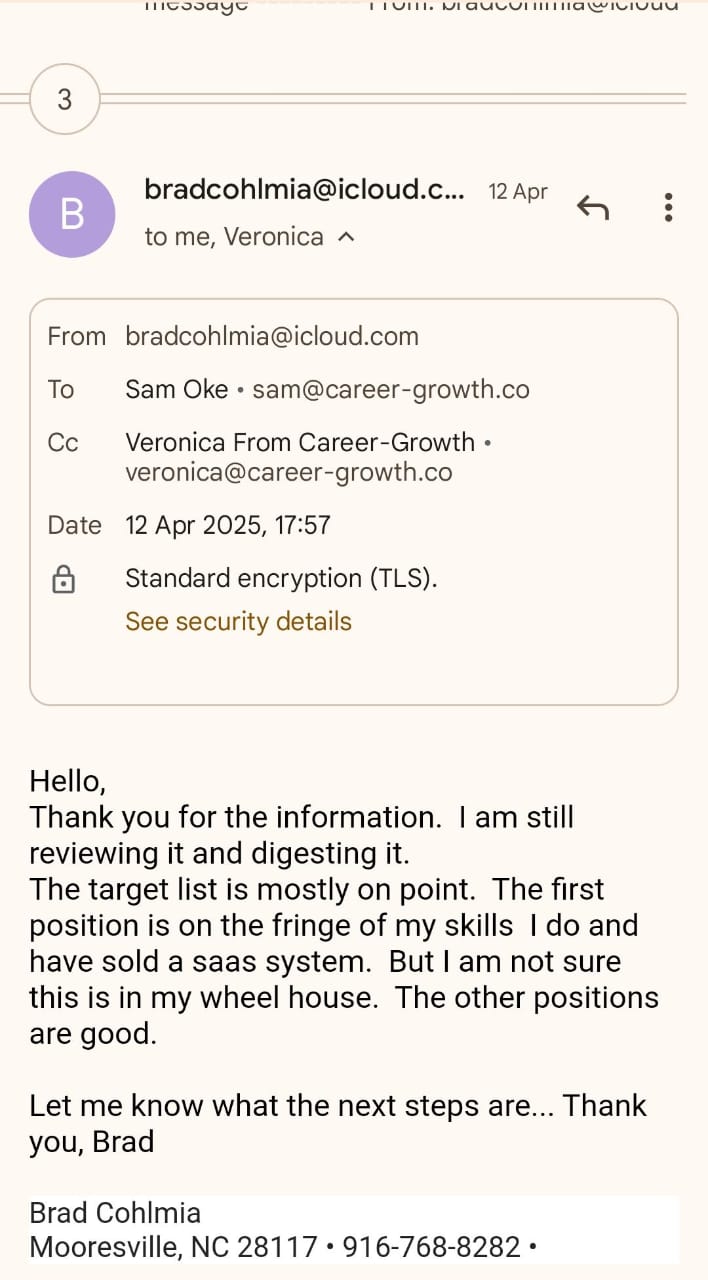
Task: Tap the reply arrow icon
Action: coord(593,208)
